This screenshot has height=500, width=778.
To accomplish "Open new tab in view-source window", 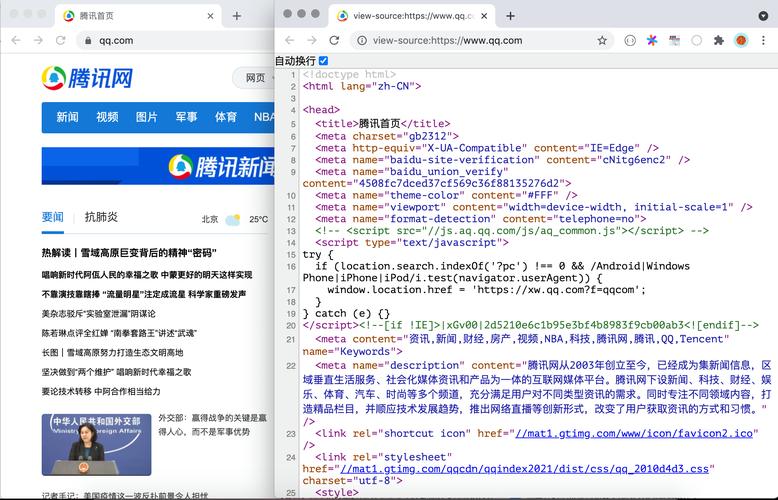I will point(510,16).
